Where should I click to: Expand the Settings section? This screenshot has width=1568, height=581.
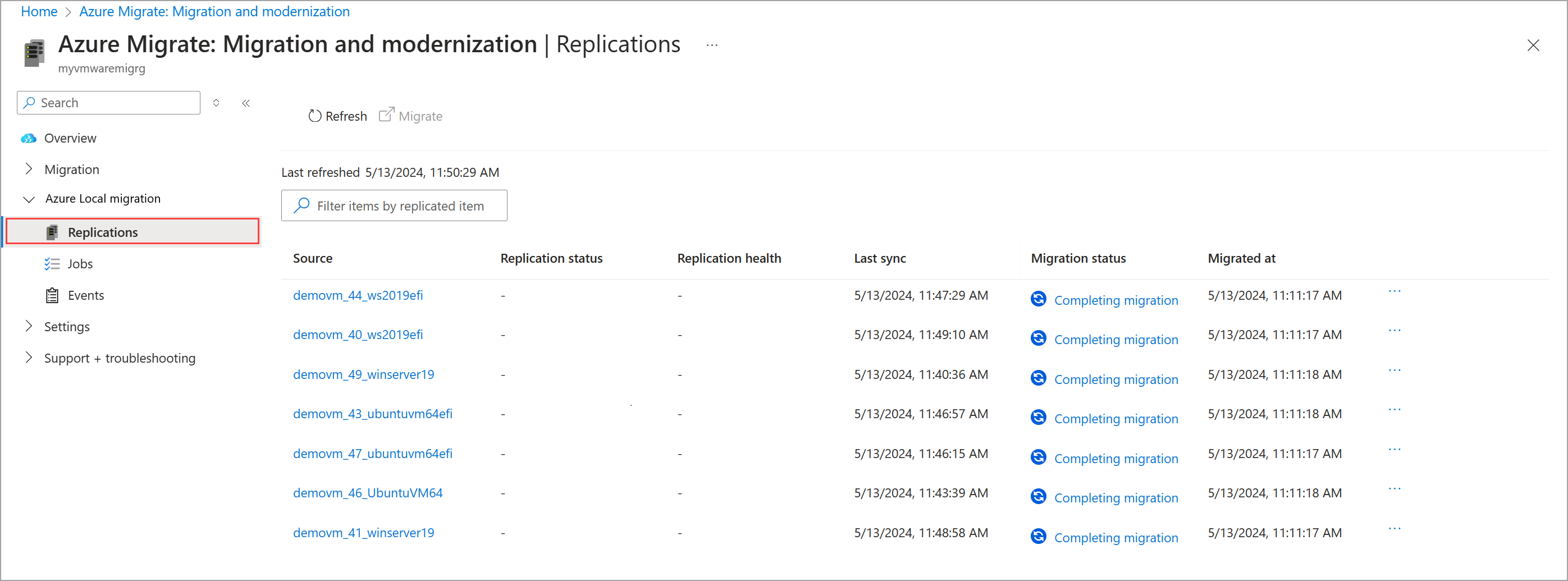click(x=29, y=326)
